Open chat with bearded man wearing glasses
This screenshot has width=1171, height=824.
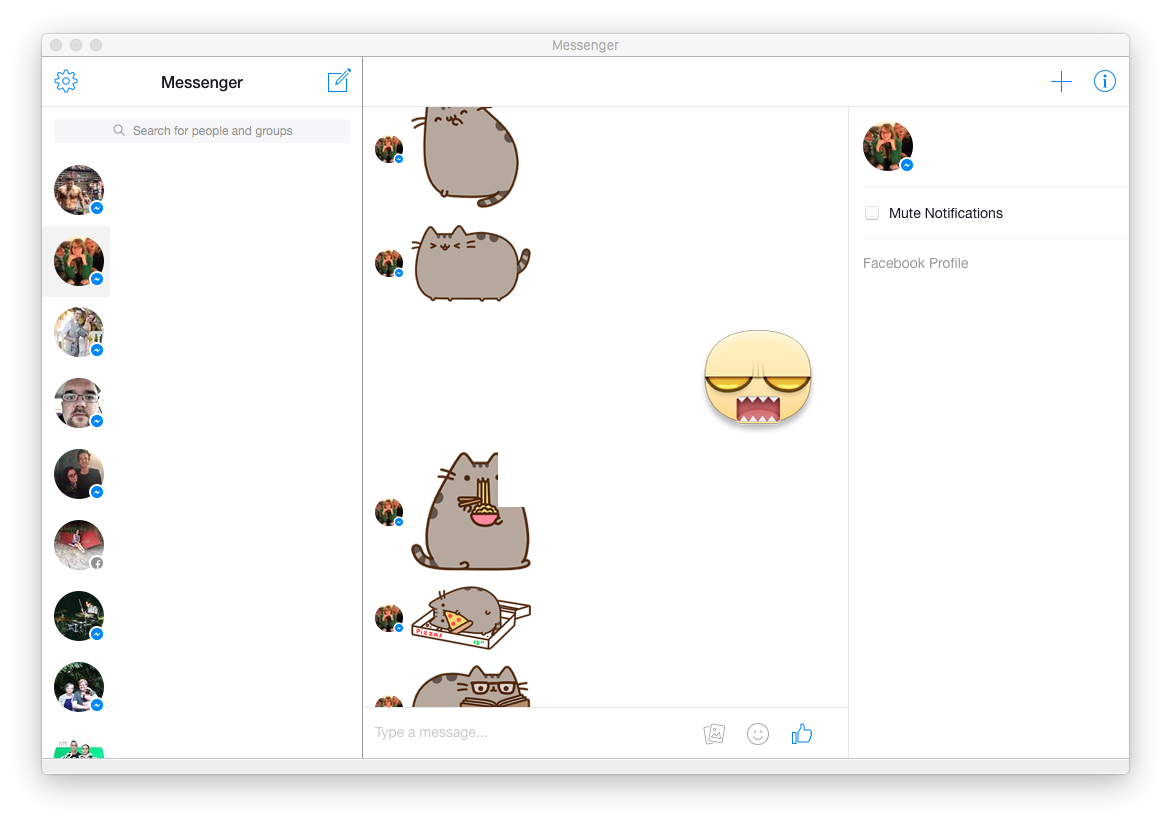(x=78, y=403)
